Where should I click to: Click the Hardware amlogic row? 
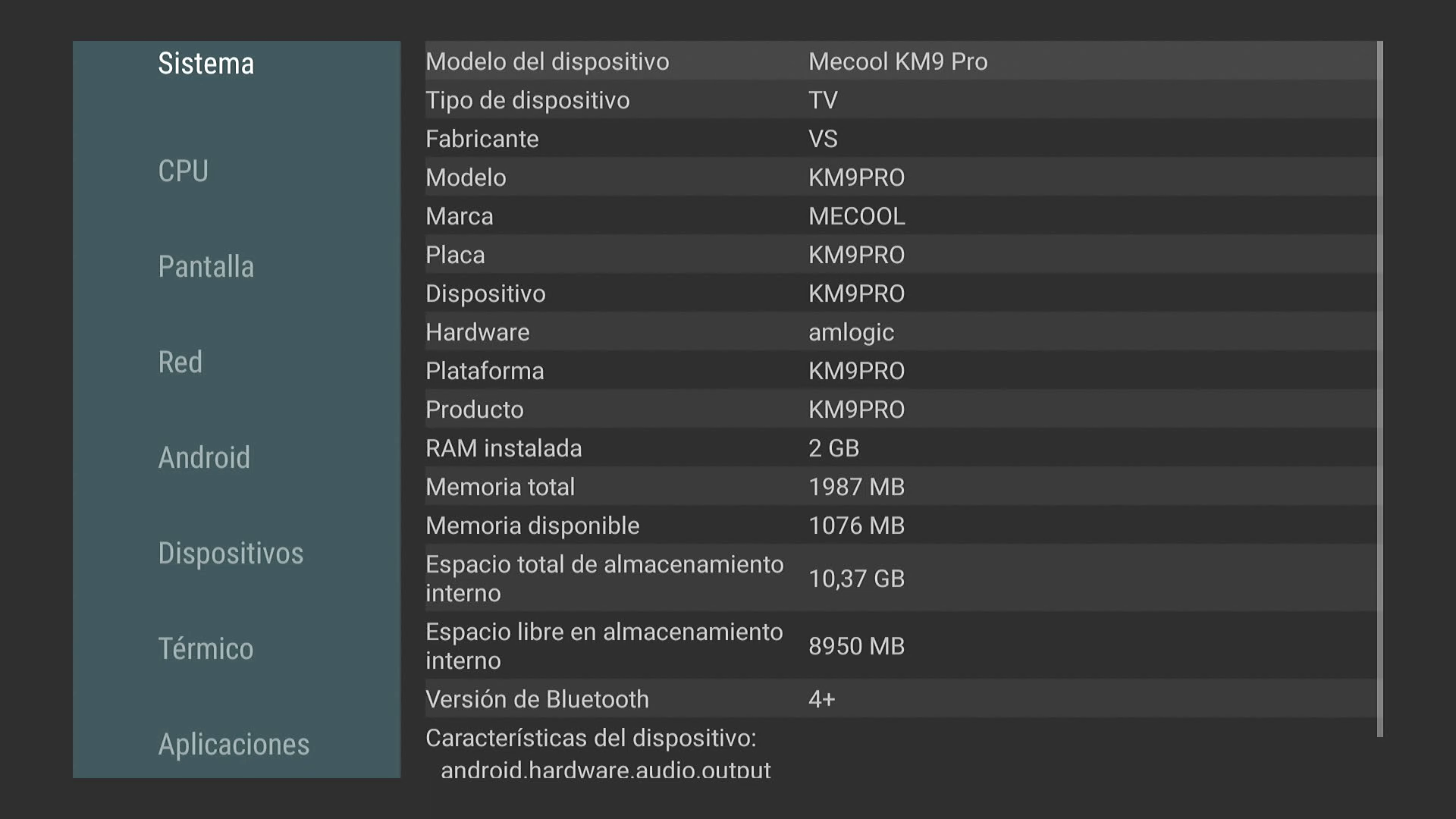pos(900,332)
